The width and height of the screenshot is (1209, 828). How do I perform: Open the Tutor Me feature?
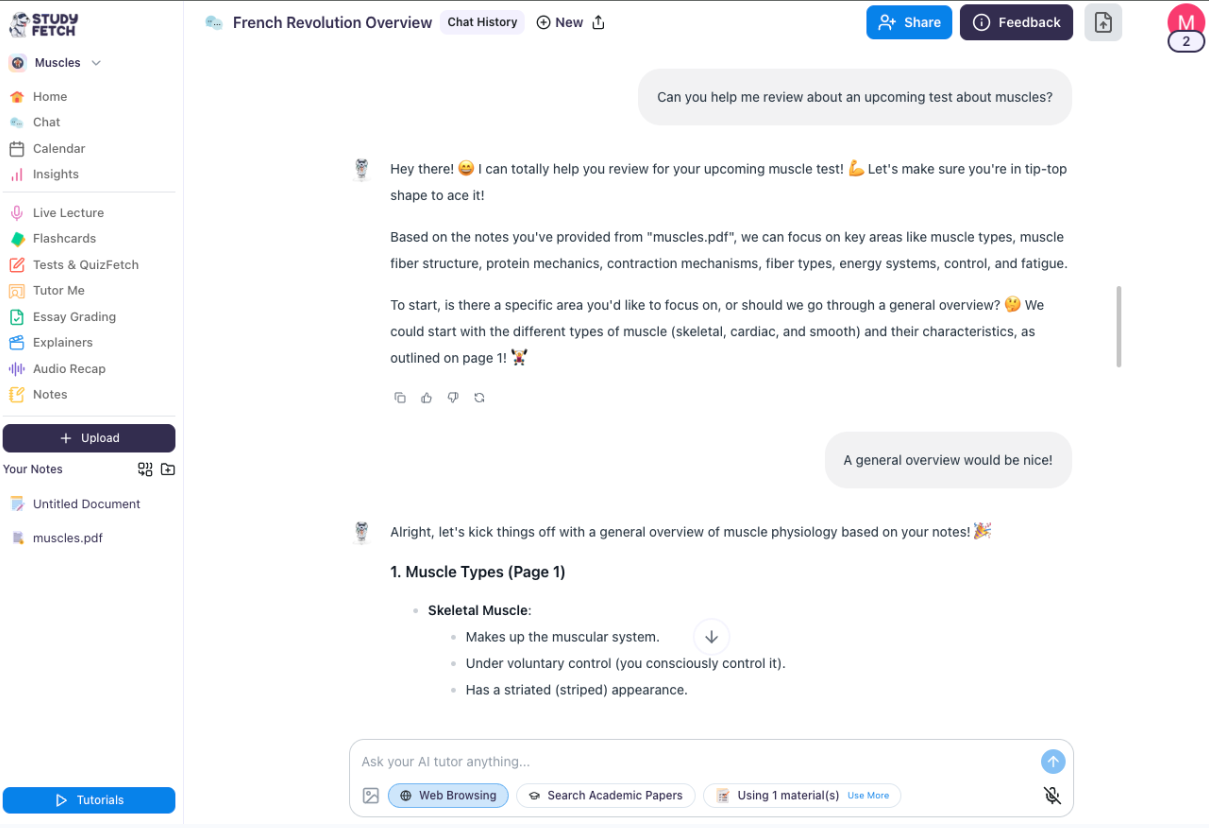coord(57,290)
